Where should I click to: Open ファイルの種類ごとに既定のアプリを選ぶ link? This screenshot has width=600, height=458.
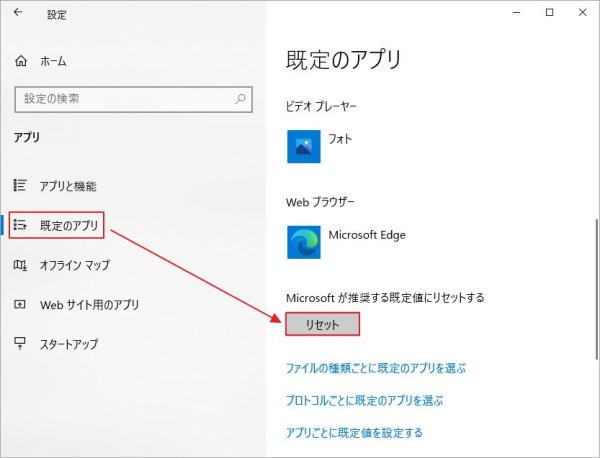point(376,368)
